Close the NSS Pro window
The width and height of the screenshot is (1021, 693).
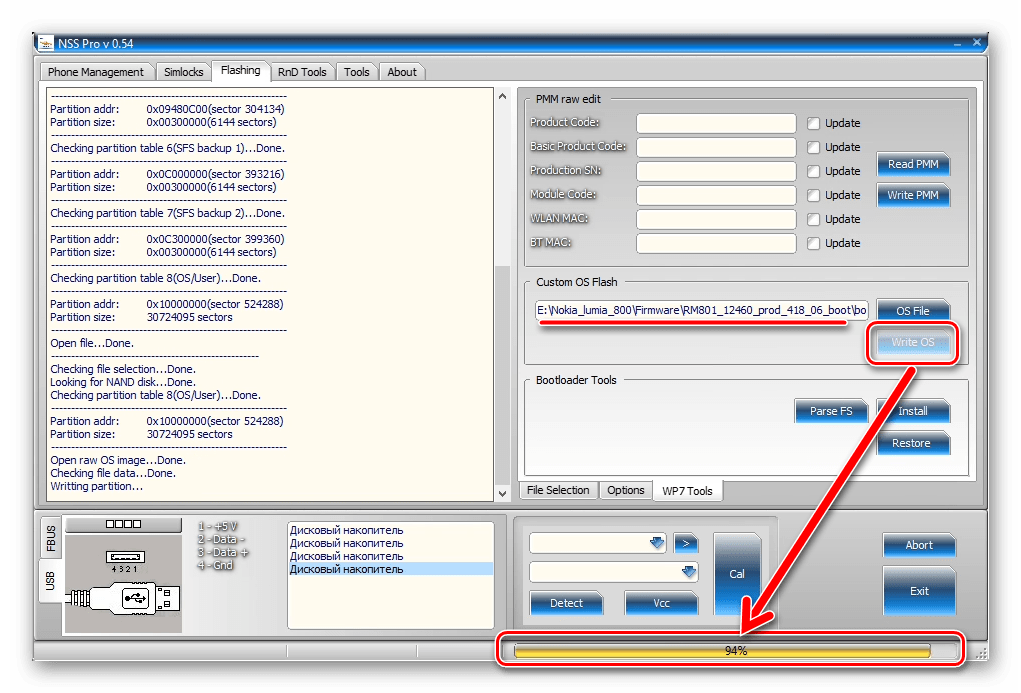pyautogui.click(x=976, y=42)
